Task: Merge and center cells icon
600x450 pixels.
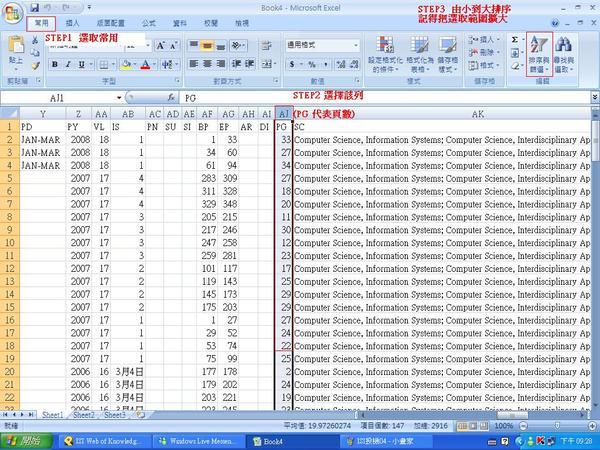Action: pos(267,64)
